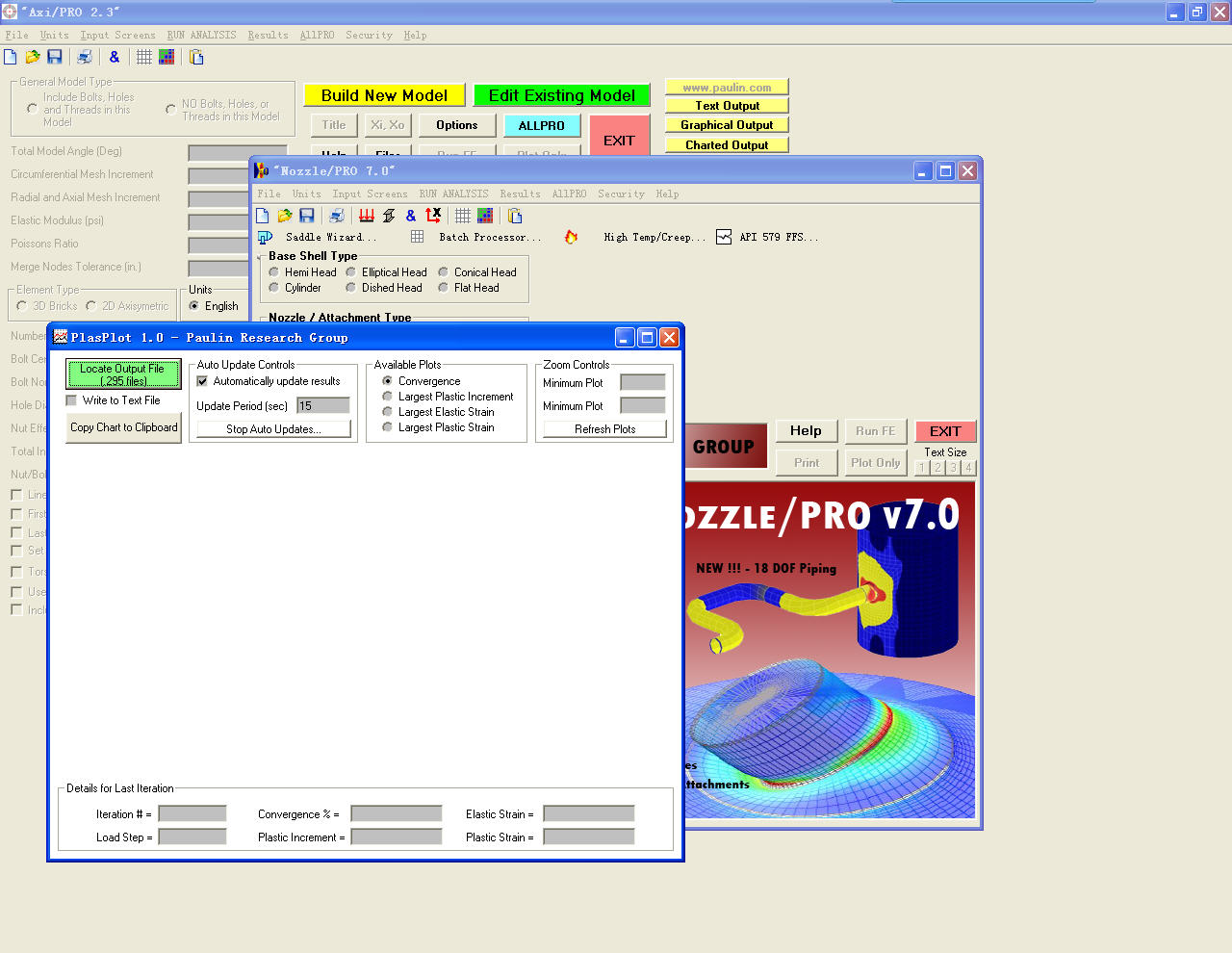Click Save icon in Nozzle/PRO toolbar
The height and width of the screenshot is (953, 1232).
pos(306,216)
